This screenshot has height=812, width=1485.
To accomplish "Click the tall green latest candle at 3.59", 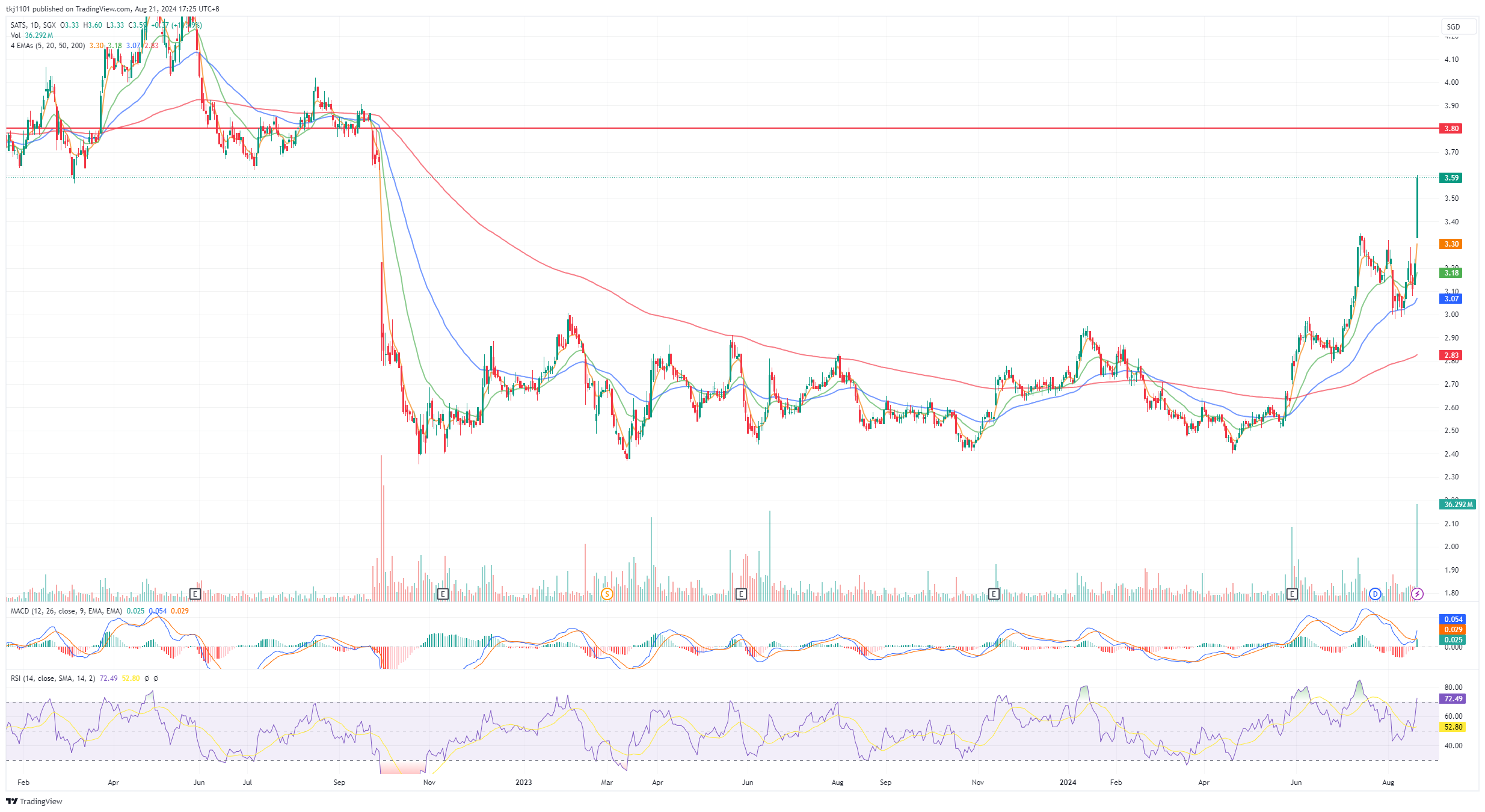I will point(1417,208).
